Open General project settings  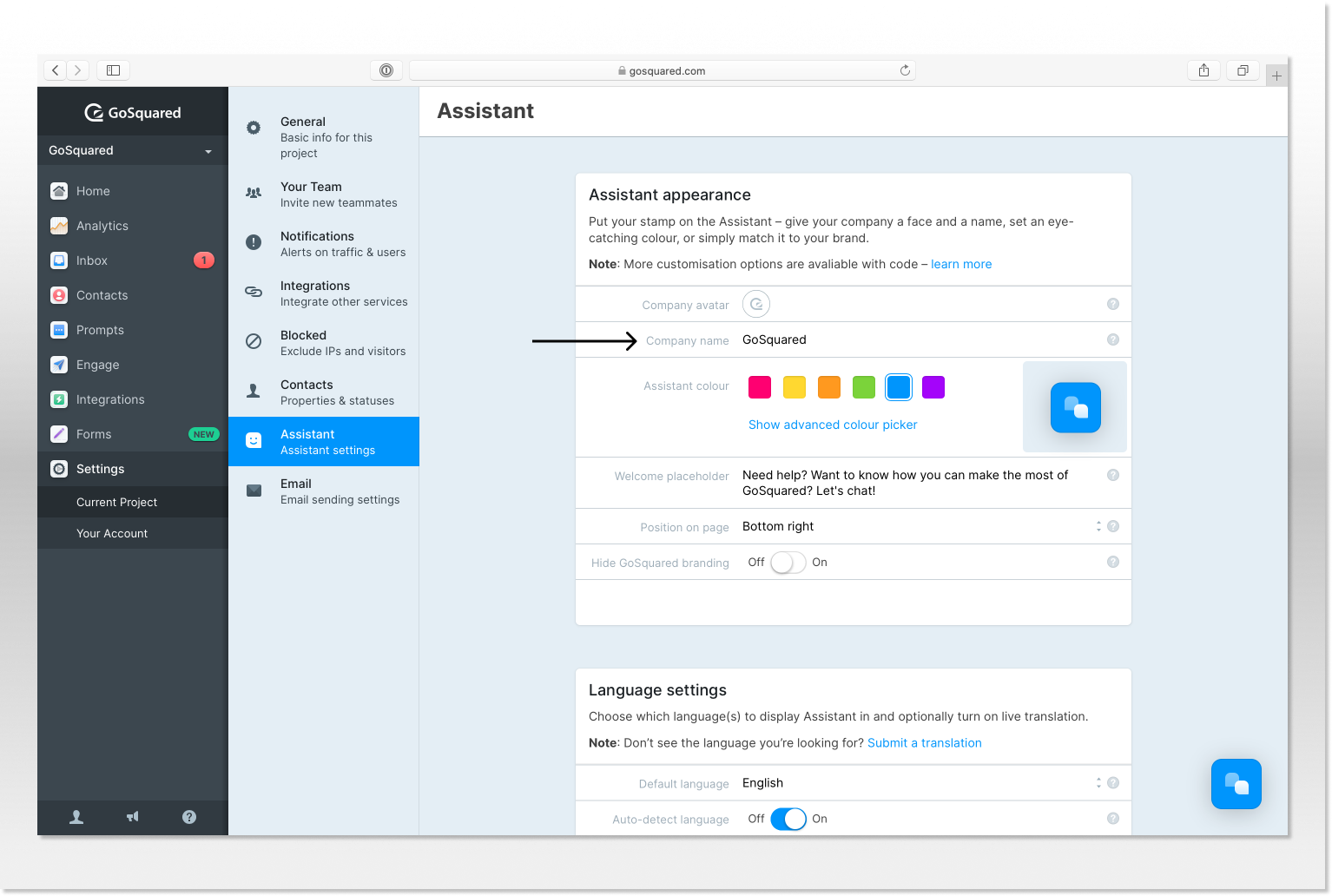[x=324, y=137]
